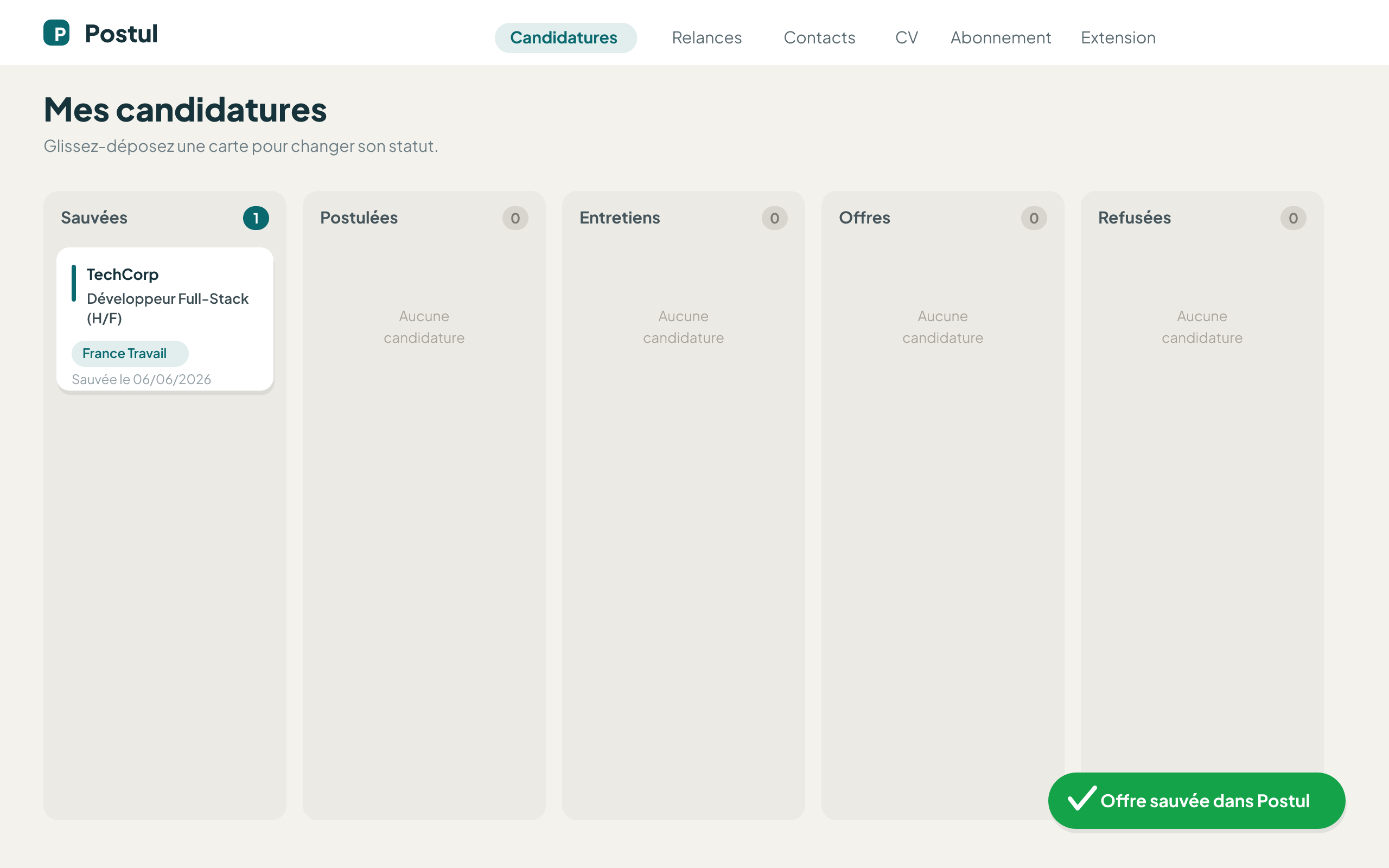This screenshot has width=1389, height=868.
Task: Select the Refusées column header
Action: [1134, 218]
